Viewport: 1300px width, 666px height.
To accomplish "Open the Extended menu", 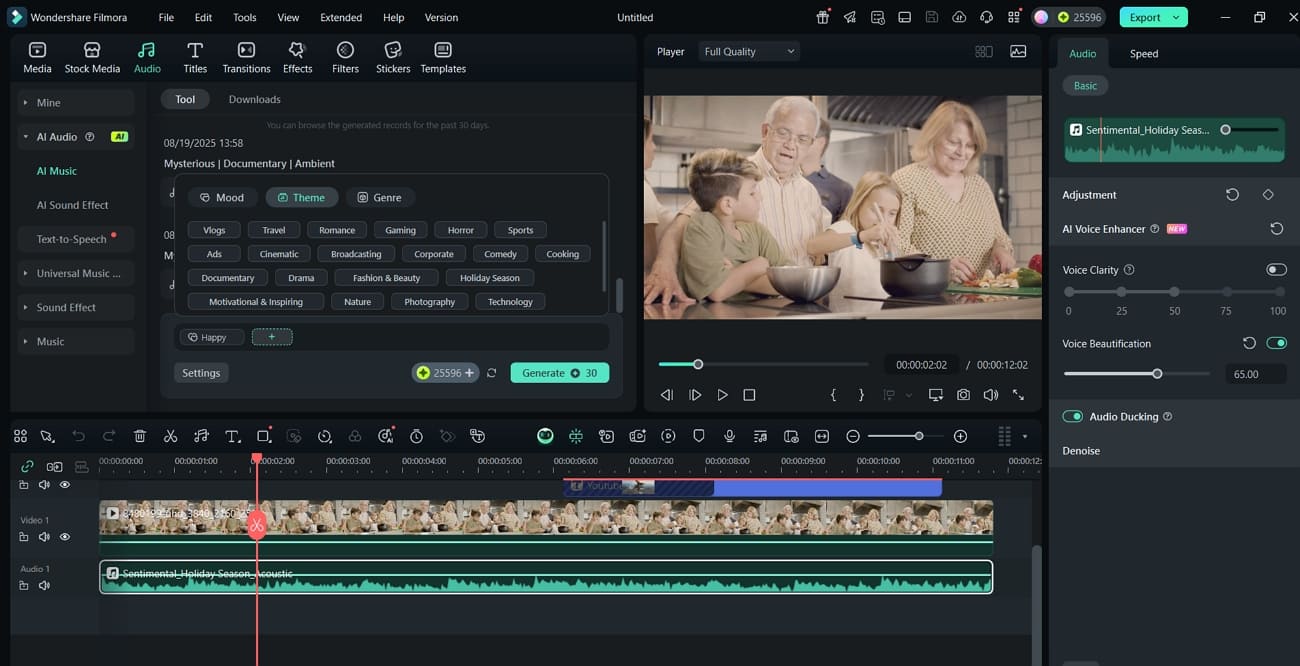I will (341, 17).
